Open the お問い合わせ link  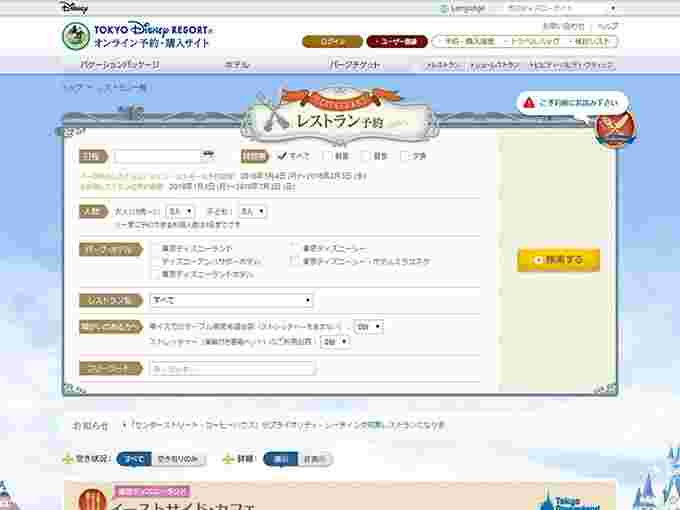coord(564,26)
